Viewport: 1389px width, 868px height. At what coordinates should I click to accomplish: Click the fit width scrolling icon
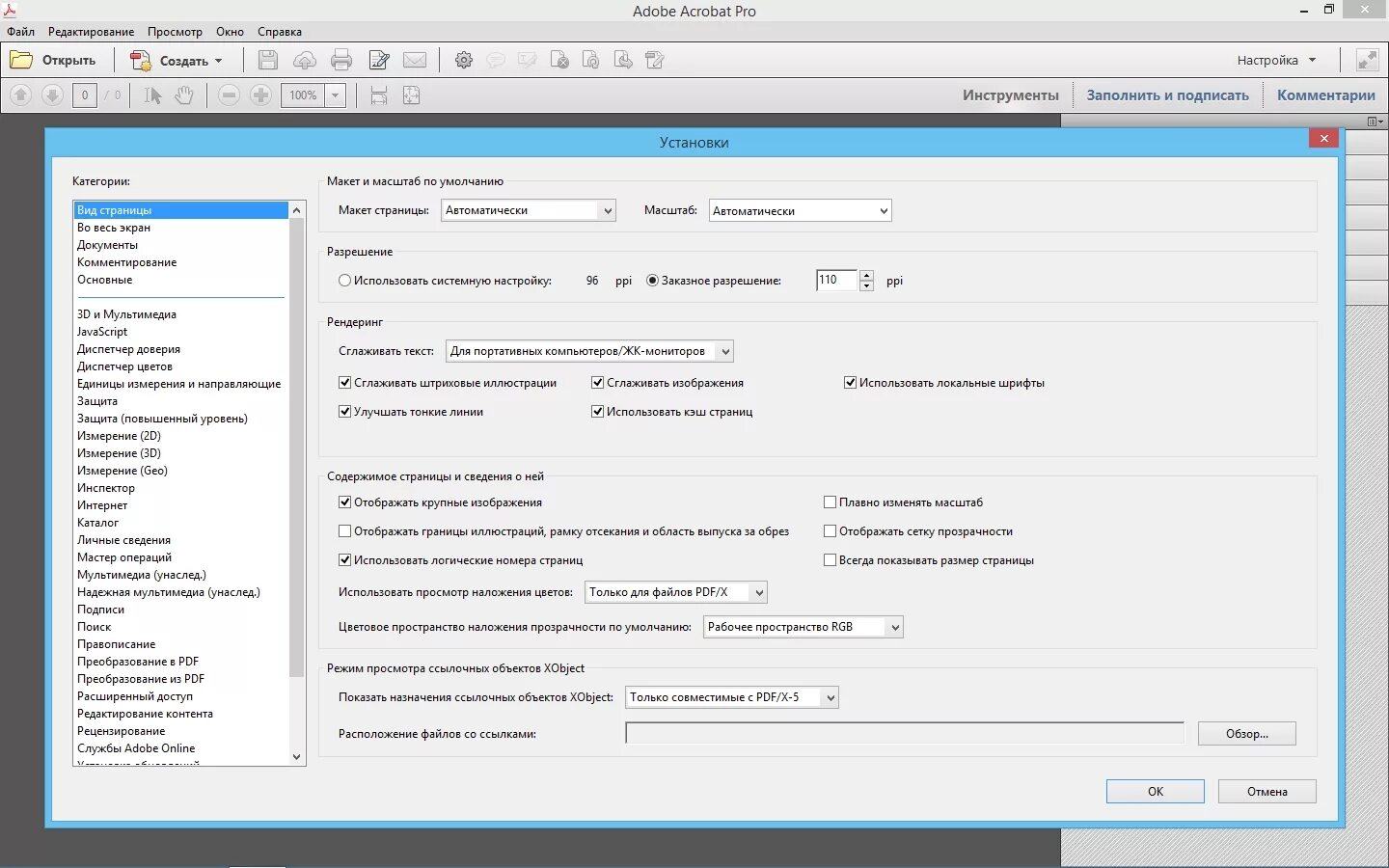click(x=379, y=95)
